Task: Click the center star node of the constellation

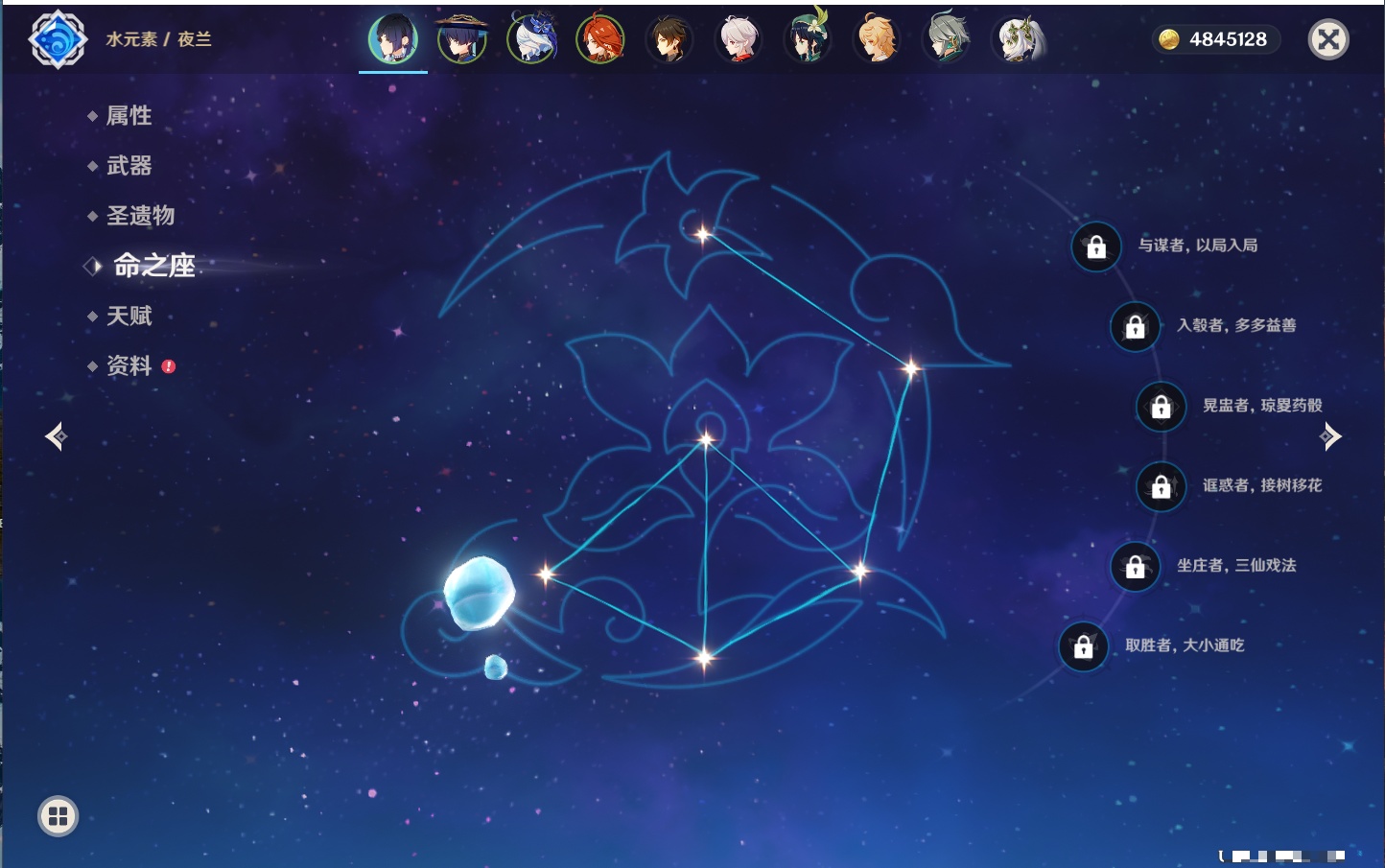Action: pos(707,440)
